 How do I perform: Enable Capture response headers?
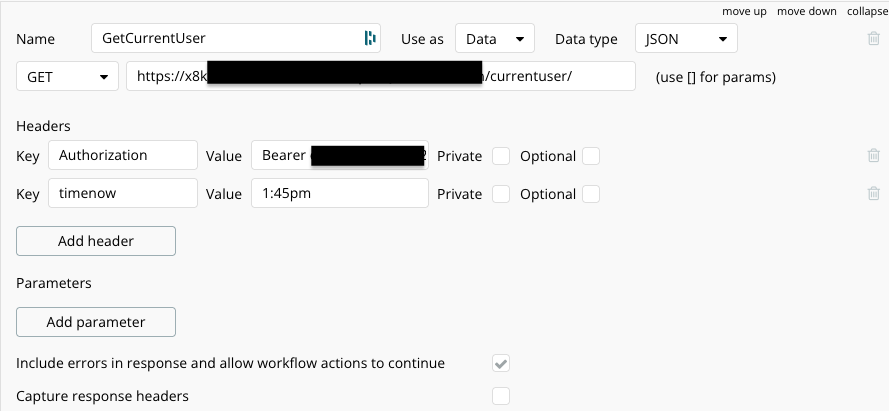point(501,396)
